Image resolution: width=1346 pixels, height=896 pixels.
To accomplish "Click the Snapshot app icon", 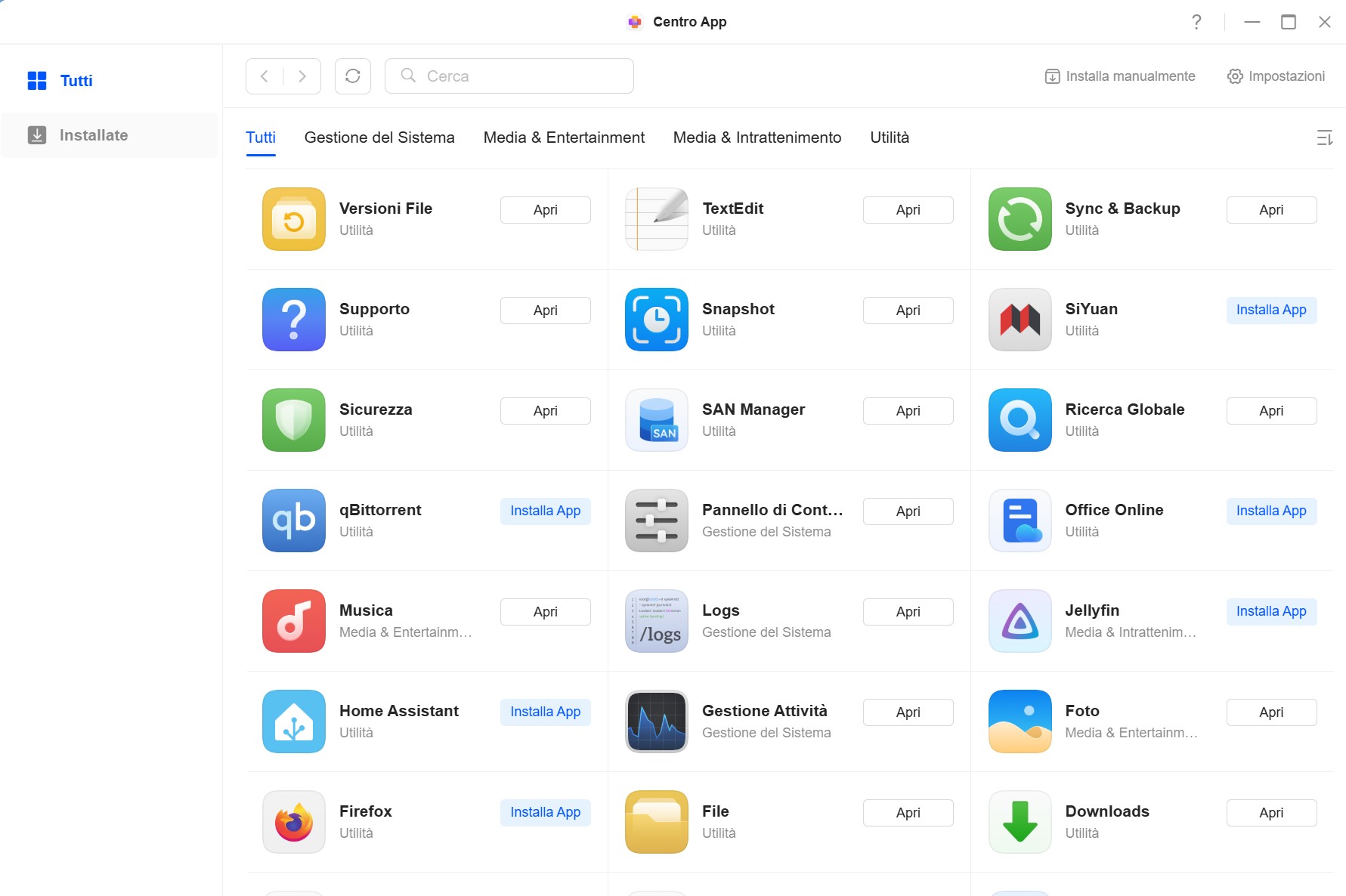I will (657, 320).
